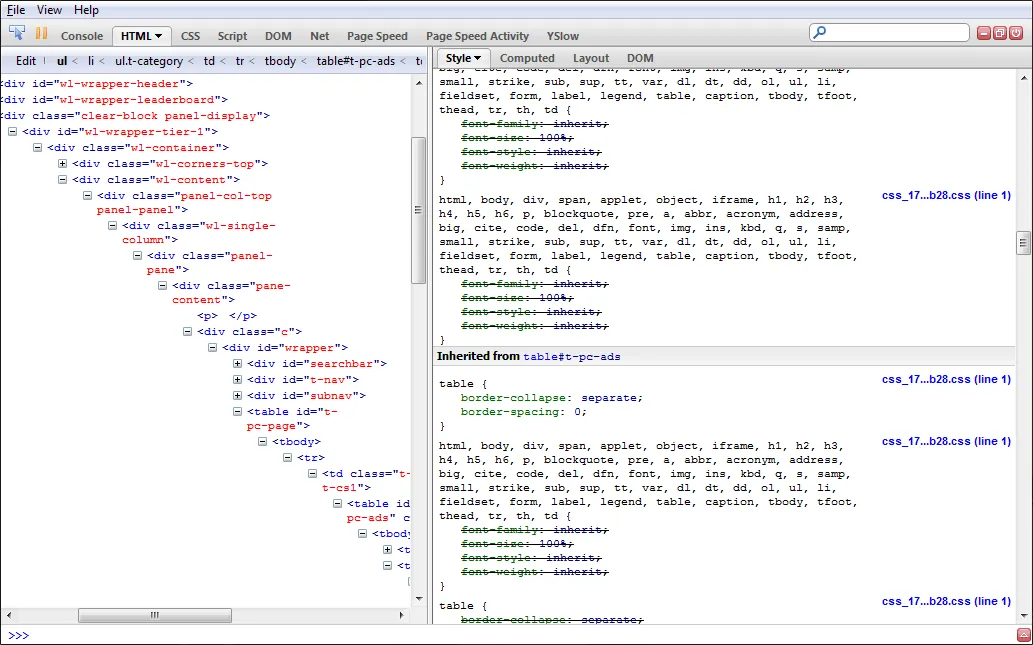The width and height of the screenshot is (1033, 645).
Task: Switch to the main DOM panel tab
Action: tap(278, 36)
